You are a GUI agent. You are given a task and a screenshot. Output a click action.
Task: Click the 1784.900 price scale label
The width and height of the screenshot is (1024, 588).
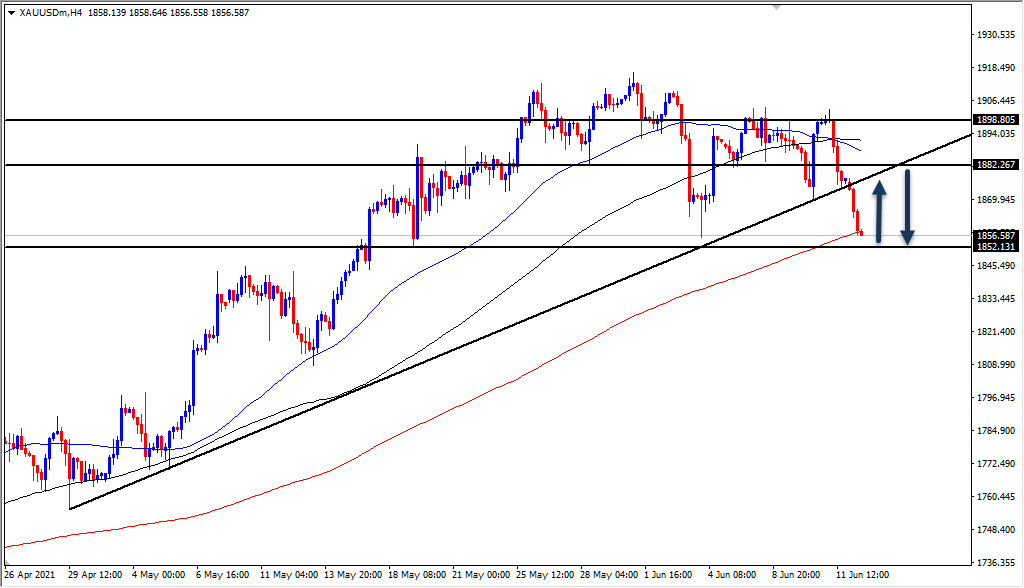tap(996, 431)
